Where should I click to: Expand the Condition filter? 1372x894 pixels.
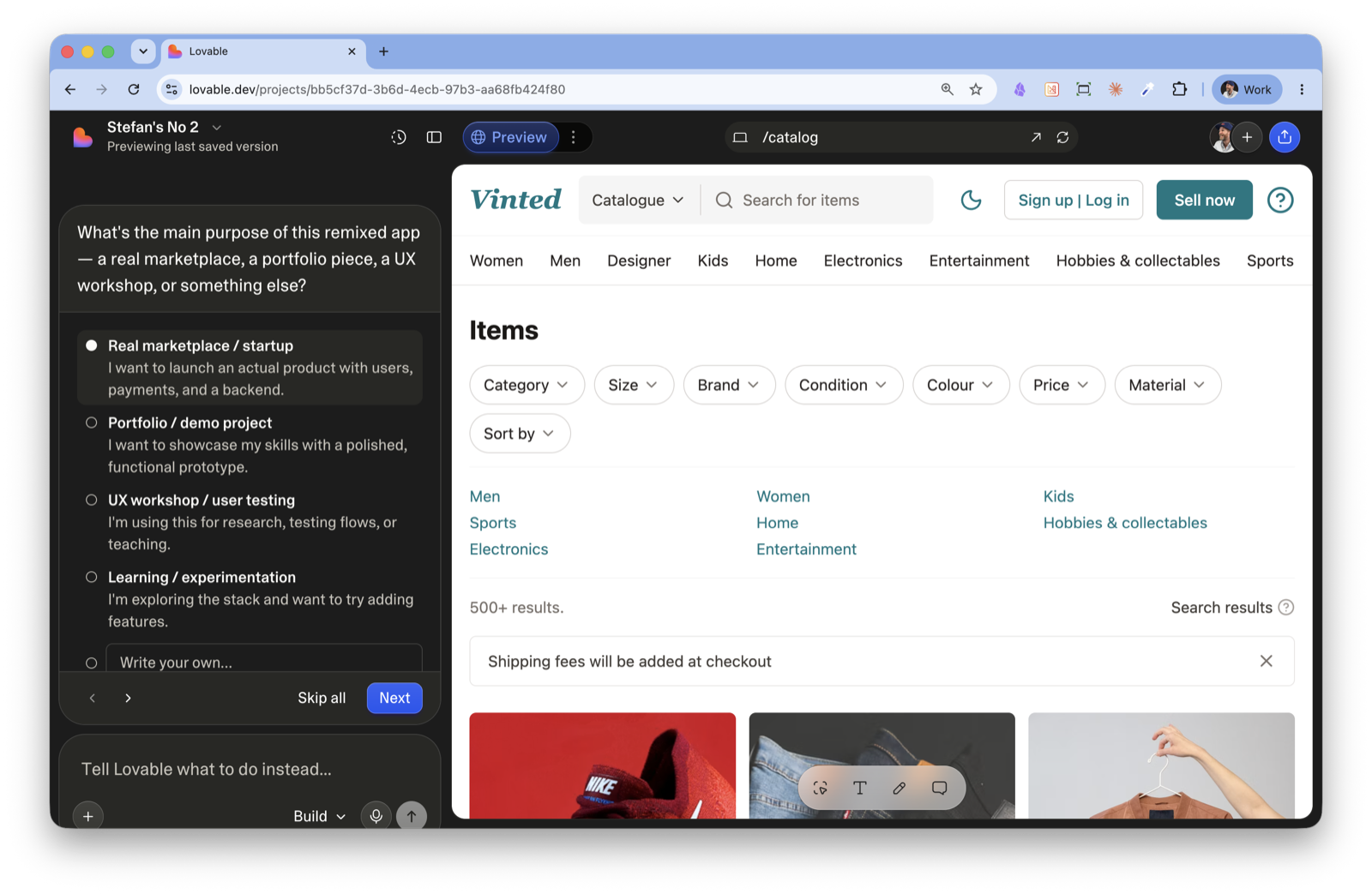pos(844,385)
